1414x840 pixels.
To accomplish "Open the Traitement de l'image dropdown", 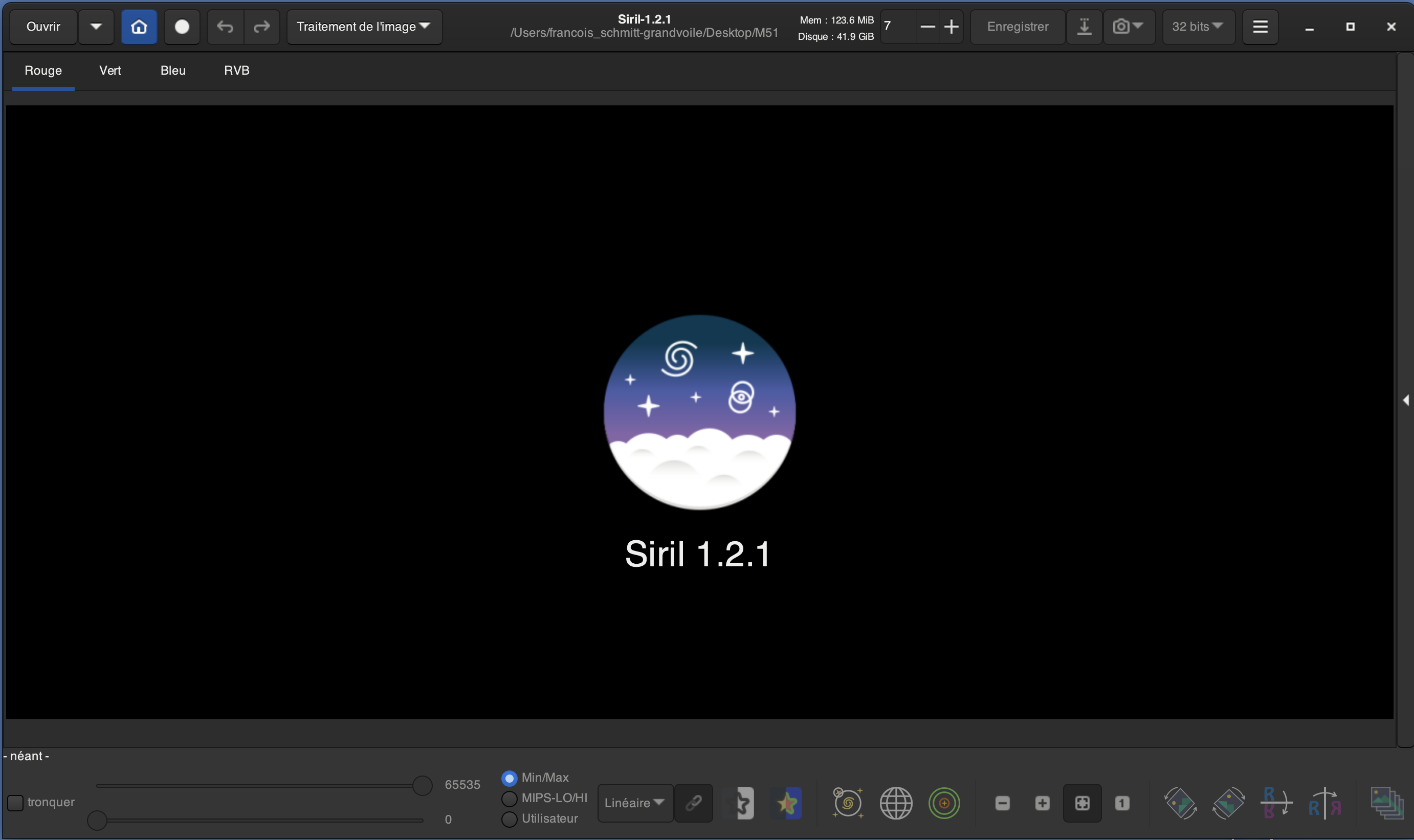I will [x=364, y=27].
